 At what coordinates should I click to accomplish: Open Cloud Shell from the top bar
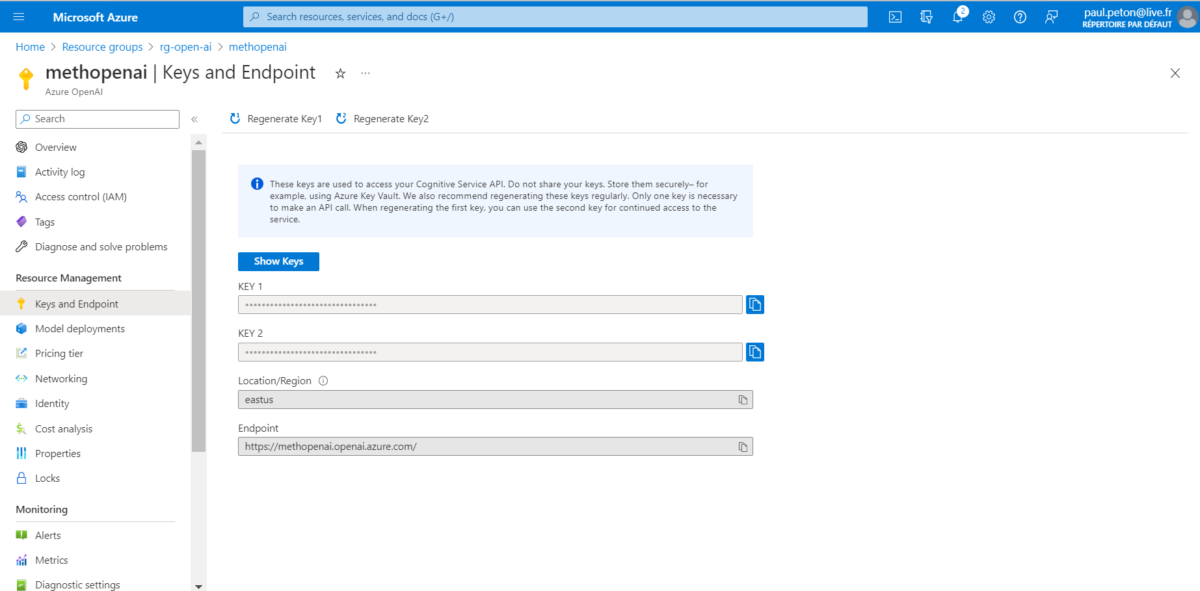click(893, 16)
